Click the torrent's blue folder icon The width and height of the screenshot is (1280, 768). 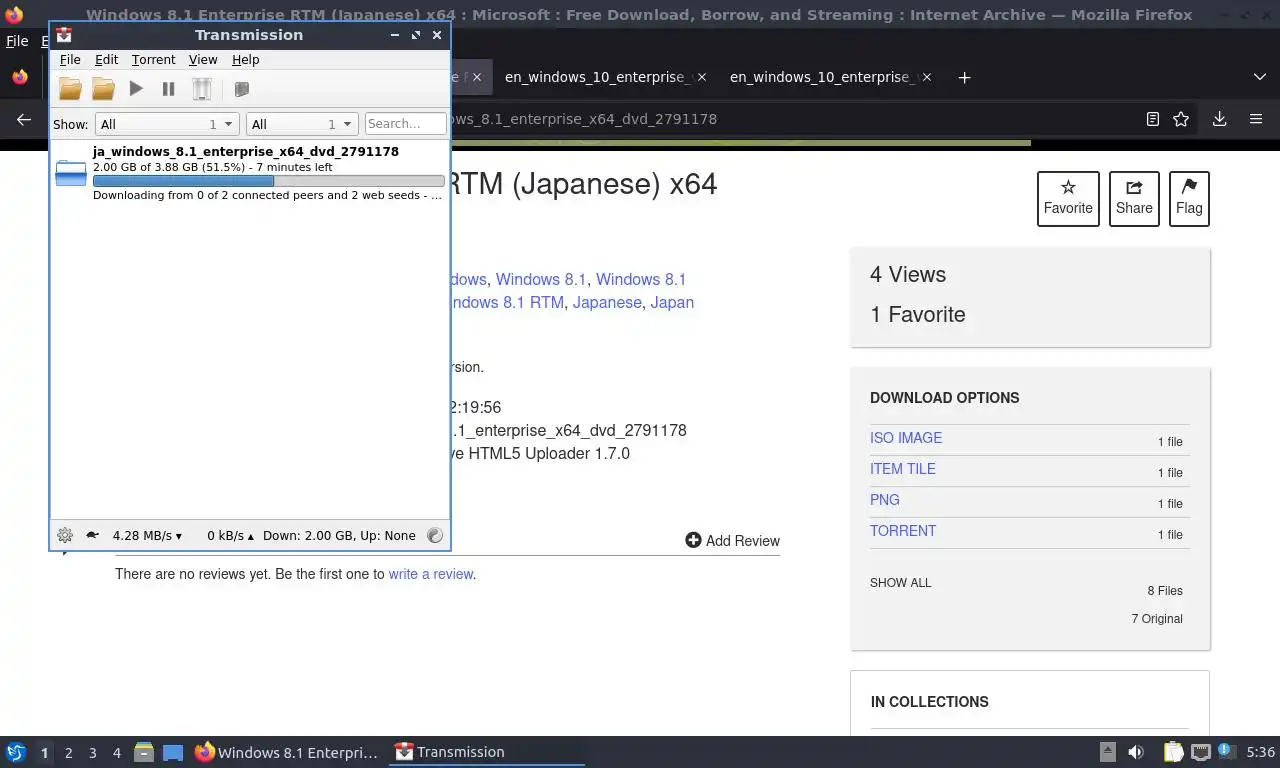71,173
